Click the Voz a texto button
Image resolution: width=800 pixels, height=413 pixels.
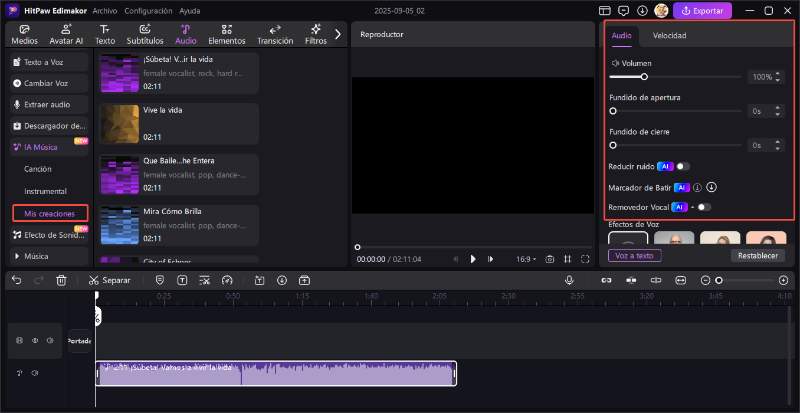point(634,256)
